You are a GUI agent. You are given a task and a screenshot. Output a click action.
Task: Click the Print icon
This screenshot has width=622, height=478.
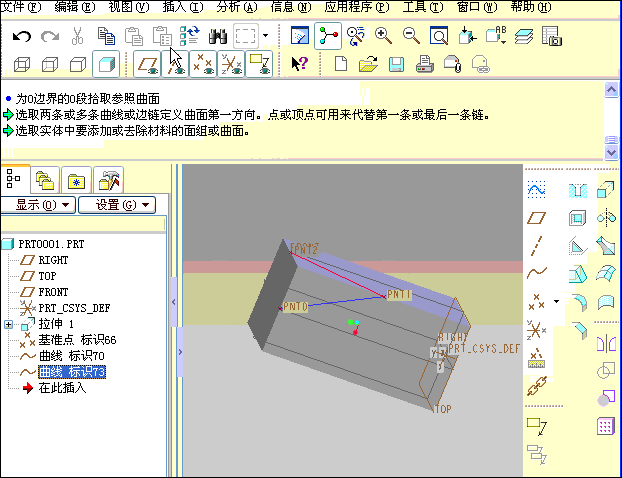[424, 64]
